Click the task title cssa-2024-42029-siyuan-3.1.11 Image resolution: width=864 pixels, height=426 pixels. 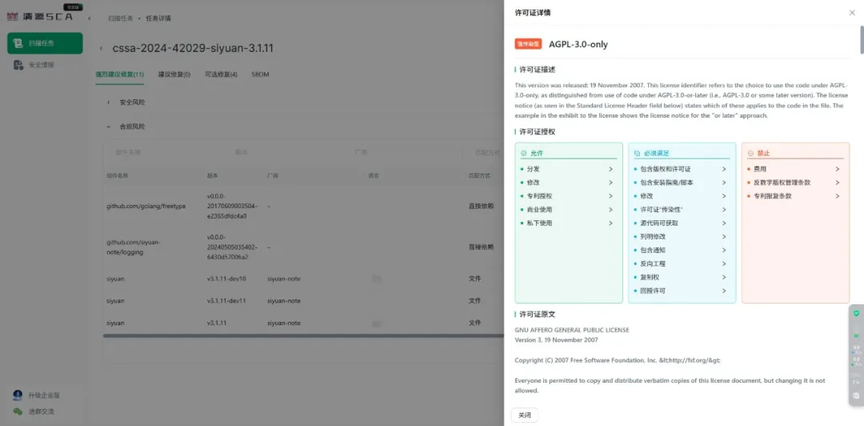[x=193, y=48]
